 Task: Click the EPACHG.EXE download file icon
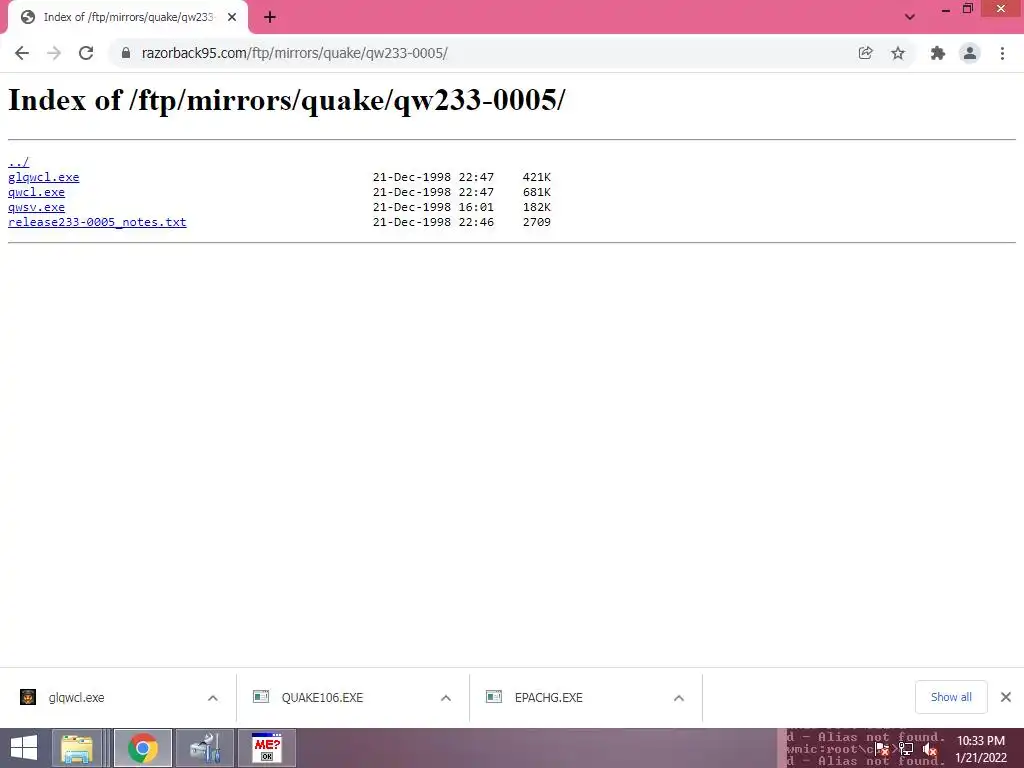(494, 697)
